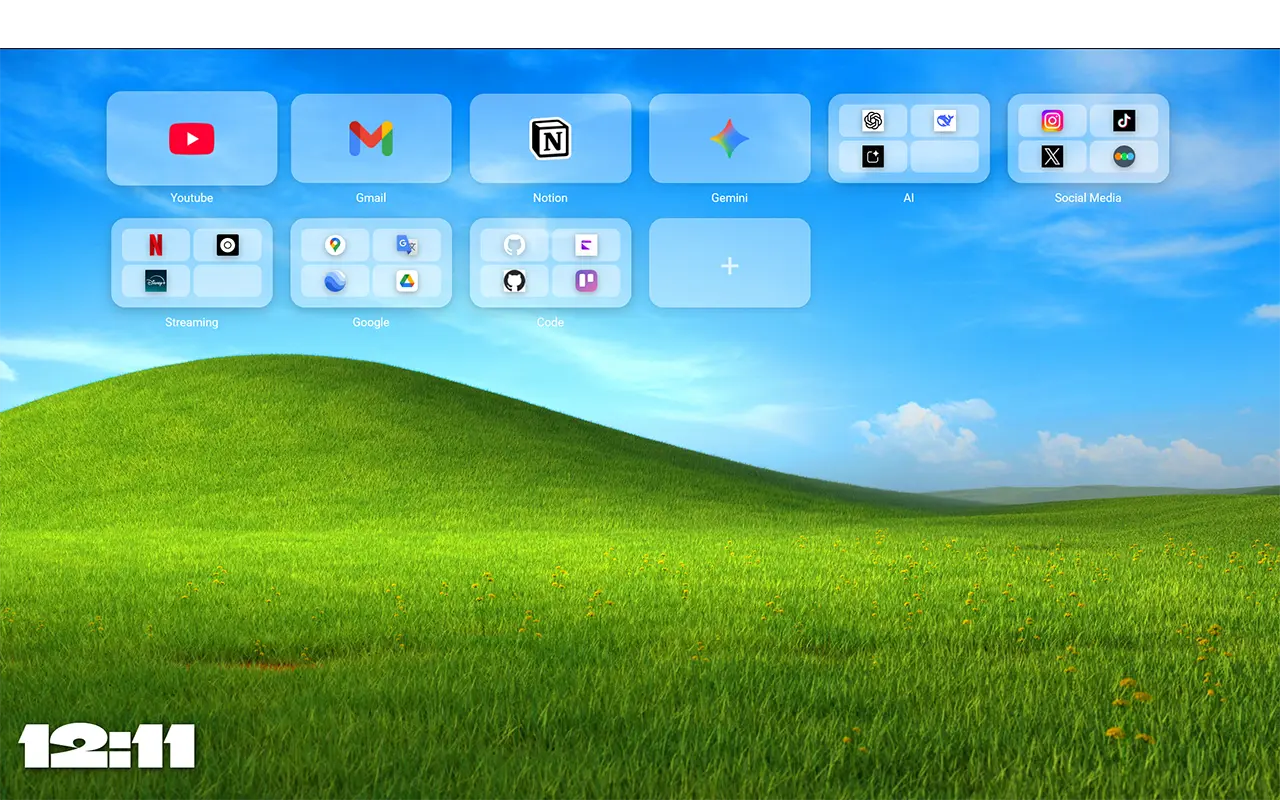
Task: Click the "Notion" label text
Action: (550, 198)
